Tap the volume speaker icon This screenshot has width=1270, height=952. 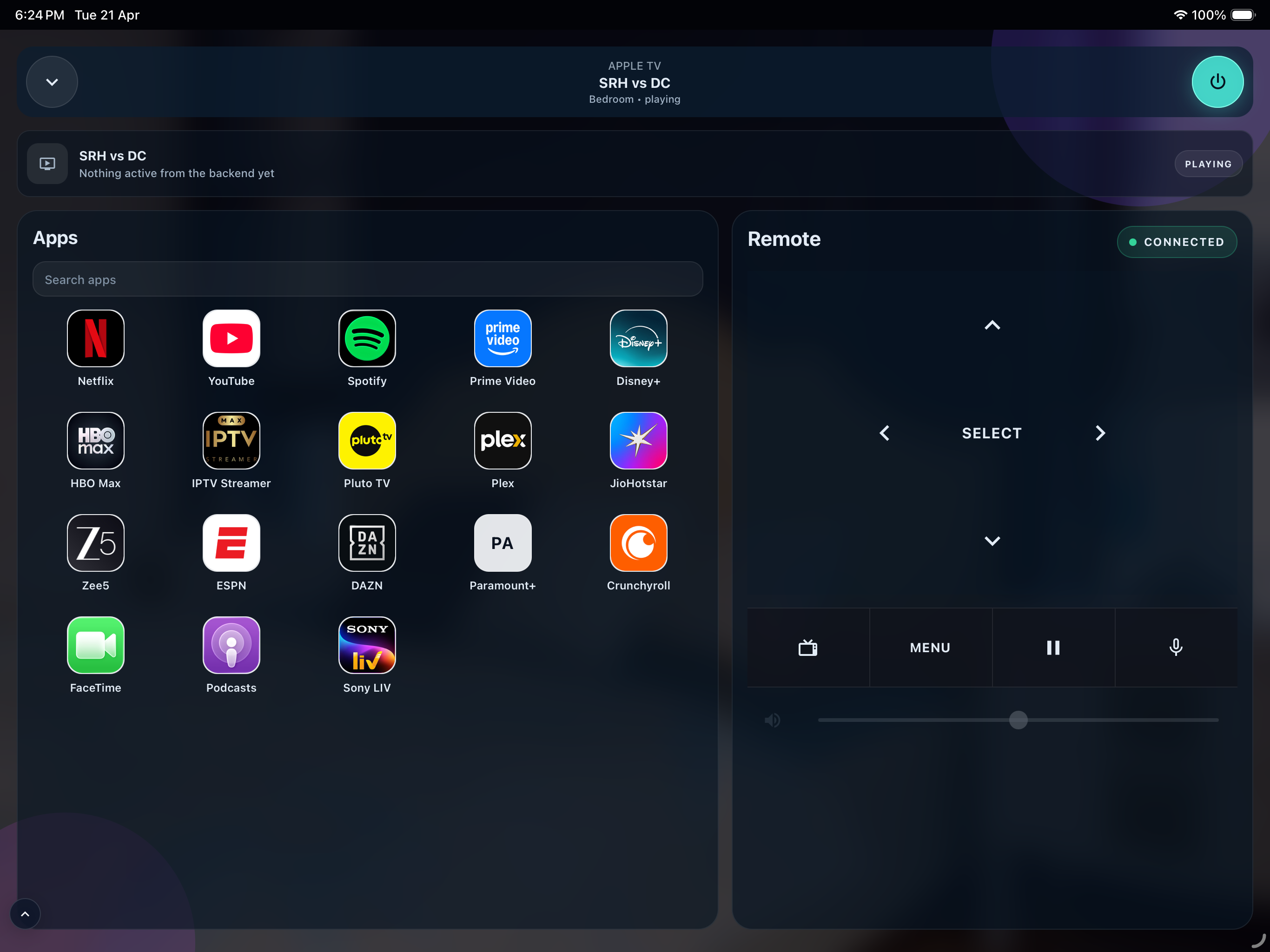pyautogui.click(x=772, y=720)
